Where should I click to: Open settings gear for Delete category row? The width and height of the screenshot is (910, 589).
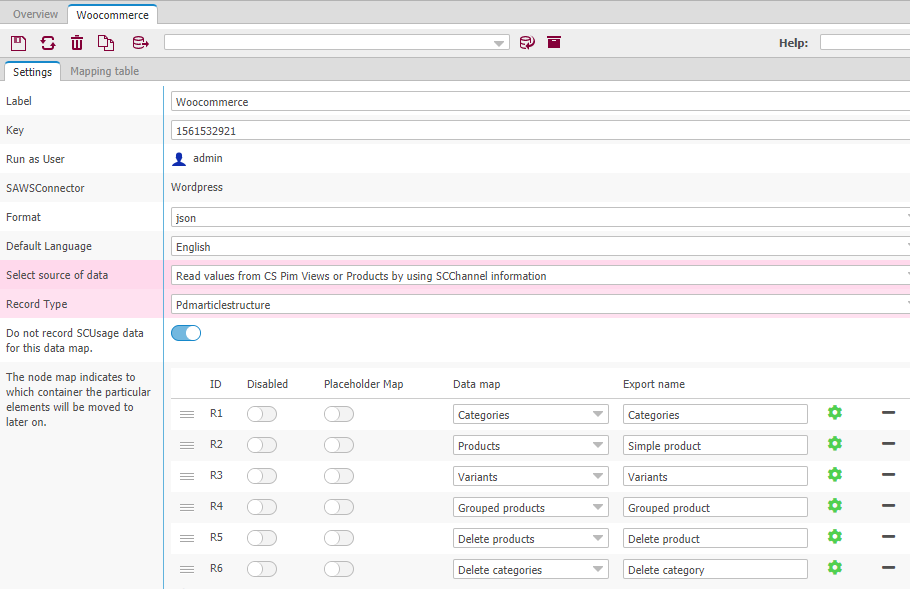point(835,568)
